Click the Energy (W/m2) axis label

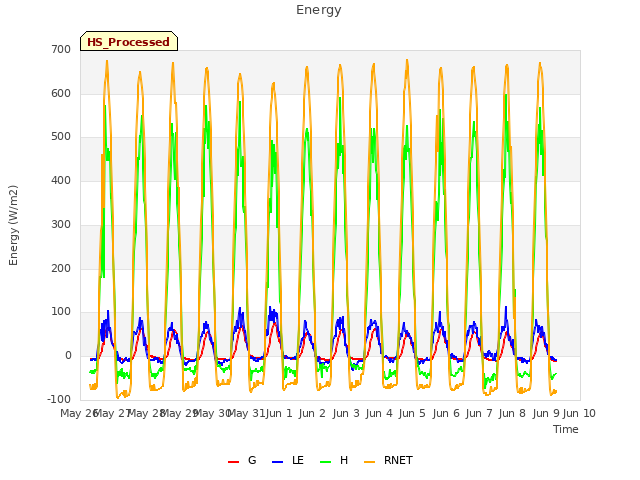pyautogui.click(x=13, y=225)
